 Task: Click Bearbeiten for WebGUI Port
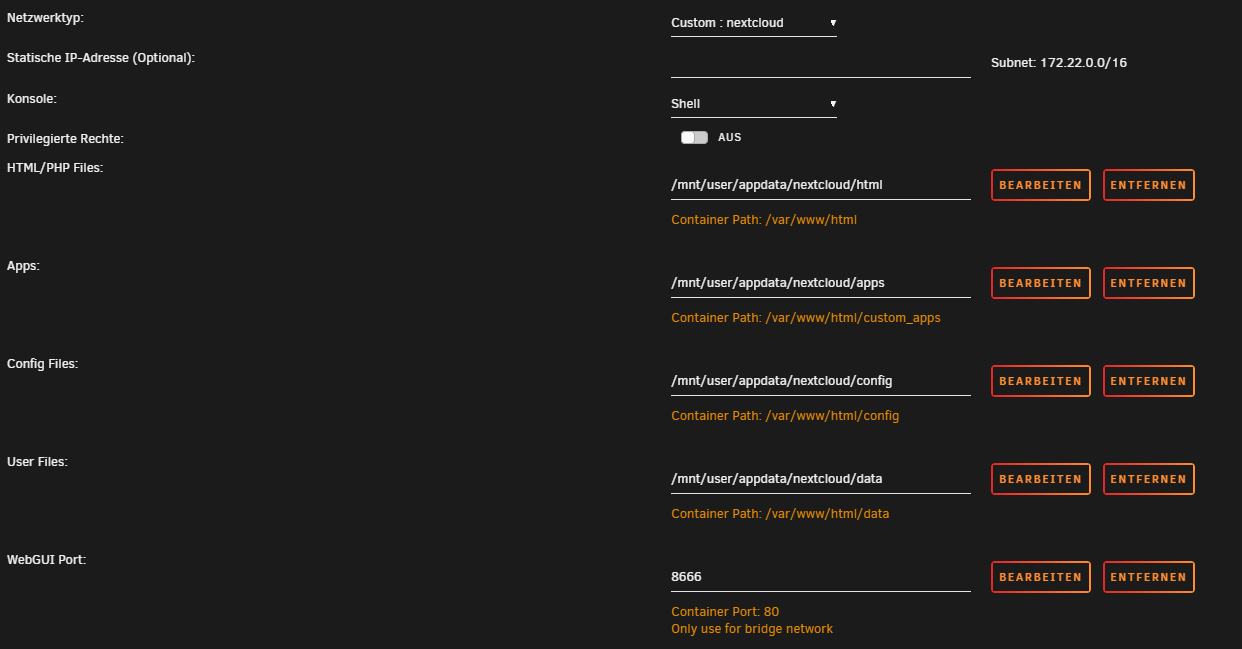[1041, 577]
